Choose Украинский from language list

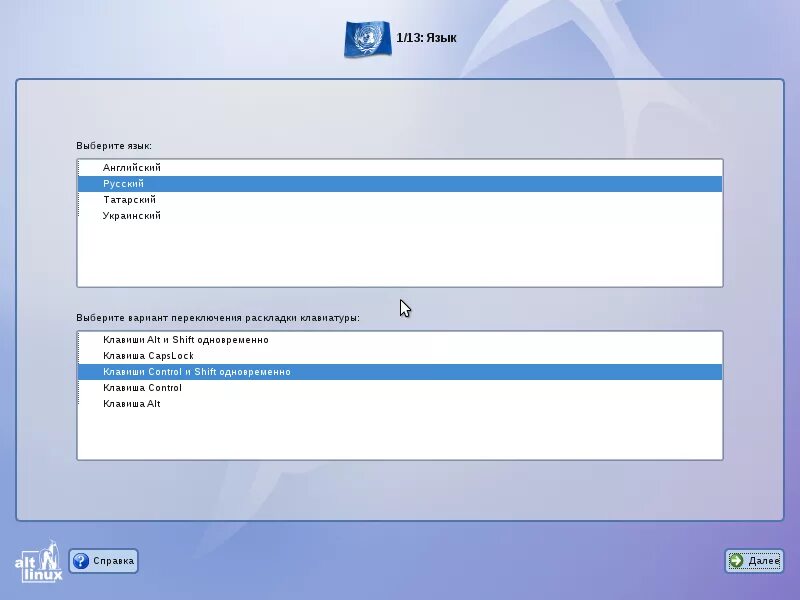399,215
